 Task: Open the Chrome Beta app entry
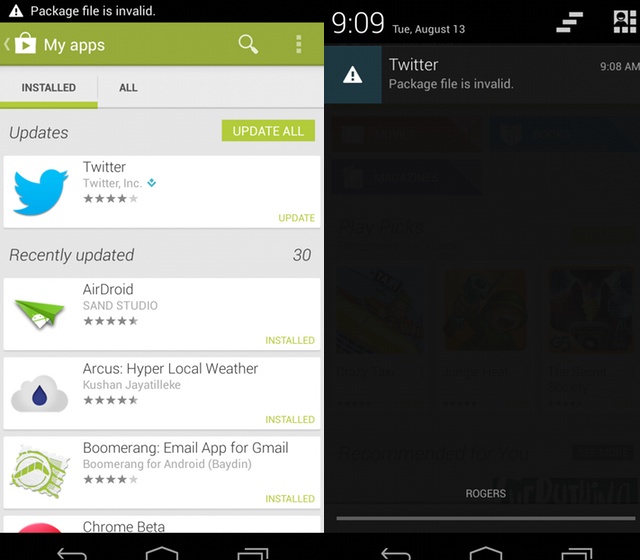[162, 524]
